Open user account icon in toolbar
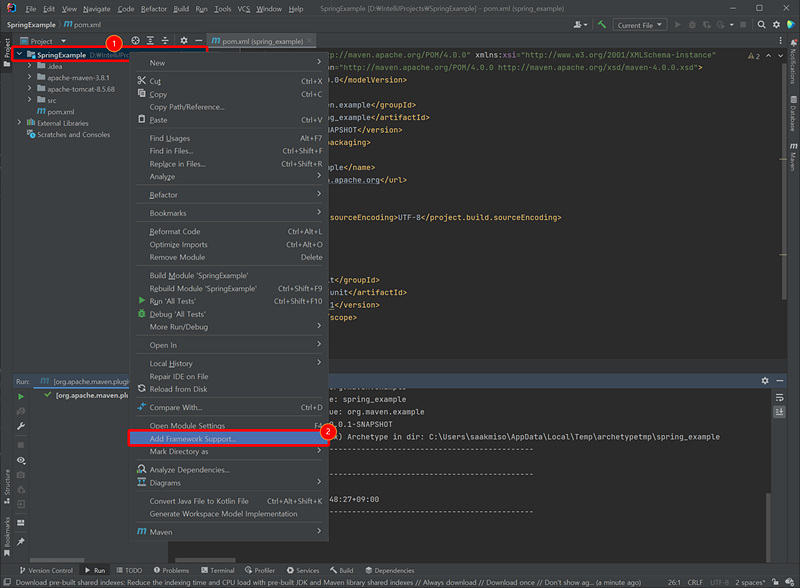Screen dimensions: 800x588 point(580,24)
